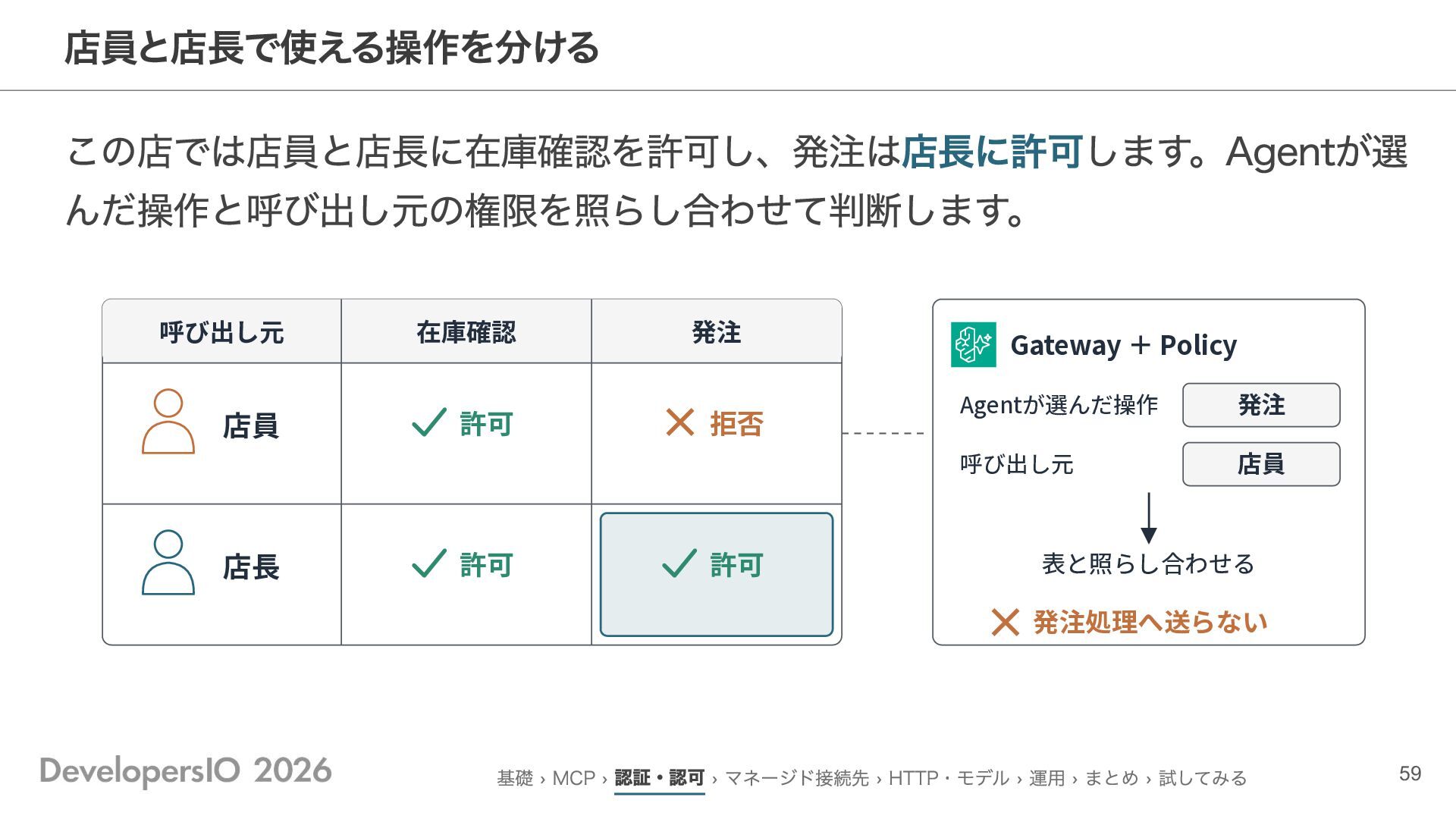
Task: Click the highlighted 店長に許可 text
Action: [x=992, y=151]
